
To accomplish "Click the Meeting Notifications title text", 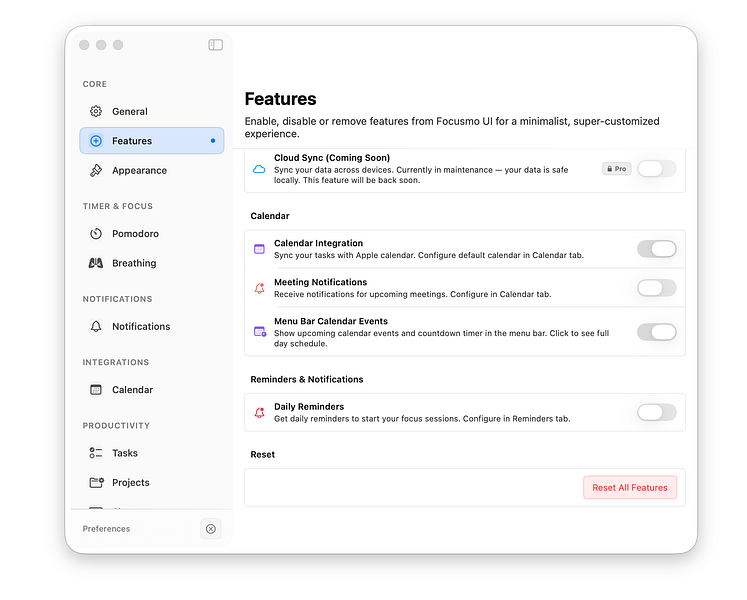I will coord(321,282).
